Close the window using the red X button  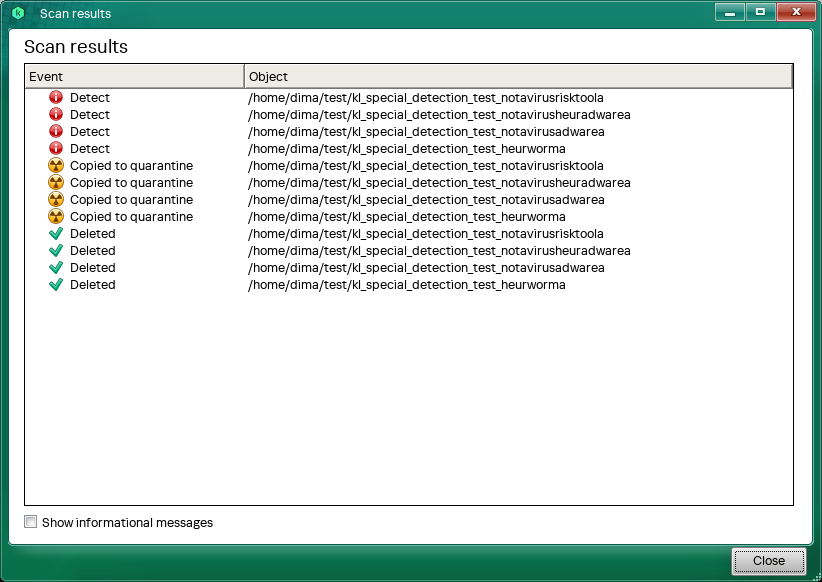tap(796, 12)
